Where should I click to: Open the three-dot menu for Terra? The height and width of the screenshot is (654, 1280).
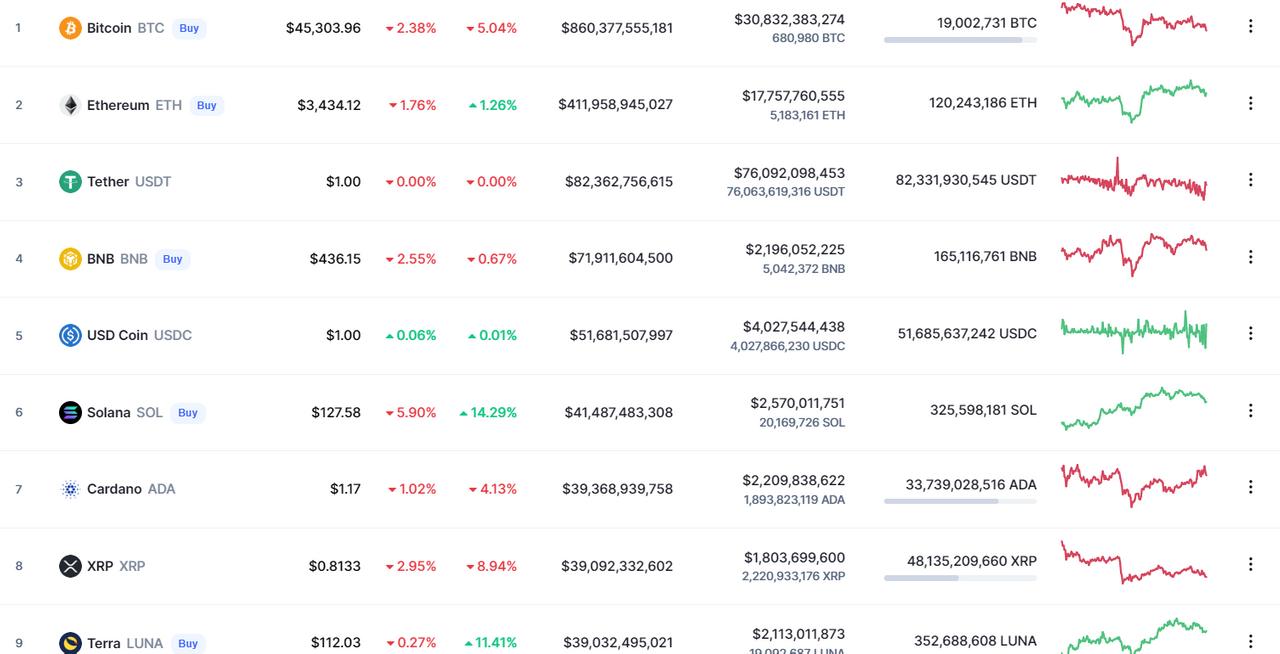(1250, 641)
